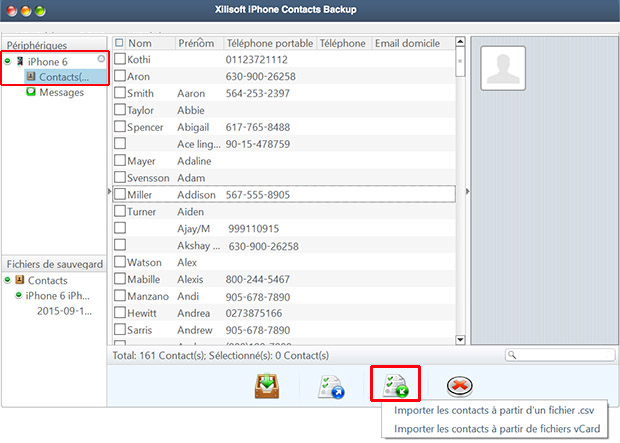The width and height of the screenshot is (620, 443).
Task: Click the export contacts icon with blue arrow
Action: point(331,387)
